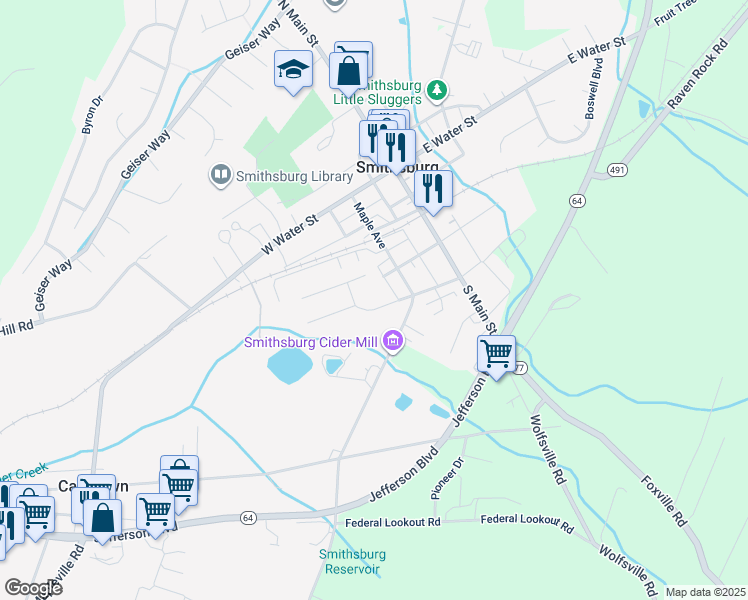Open the Smithsburg Little Sluggers park pin

[436, 91]
